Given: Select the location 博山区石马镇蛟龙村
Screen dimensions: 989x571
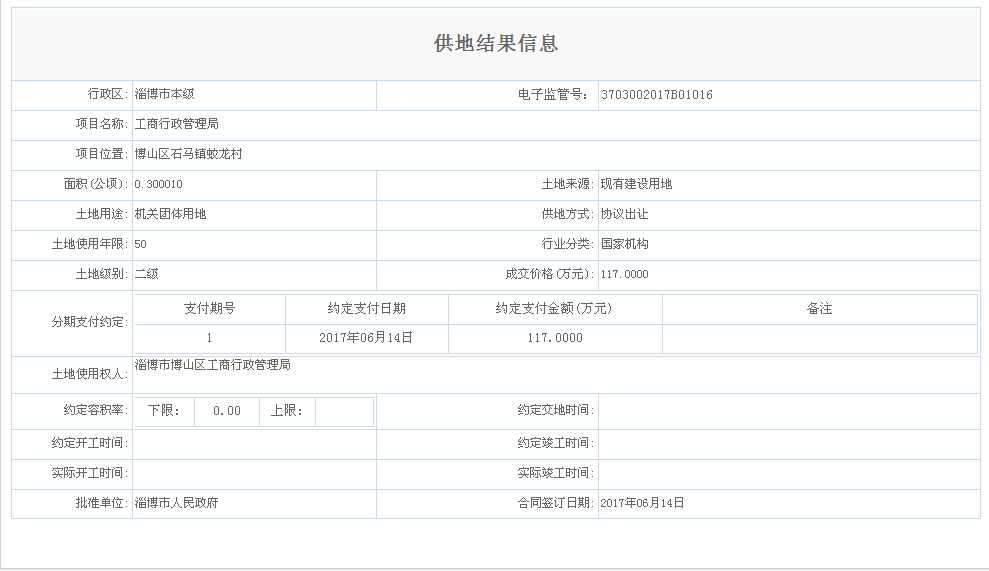Looking at the screenshot, I should click(x=189, y=154).
